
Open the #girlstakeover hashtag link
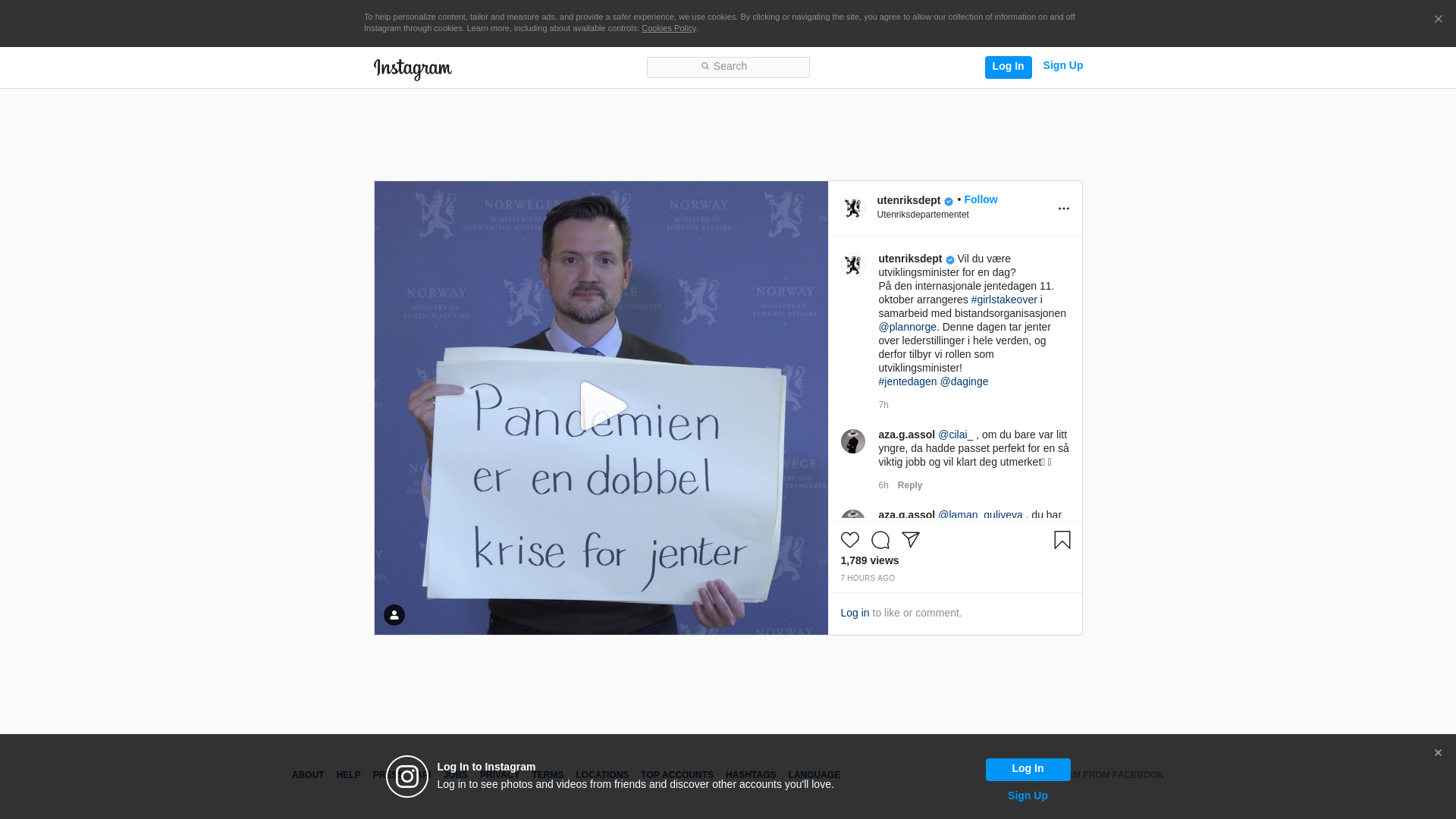(x=1003, y=300)
